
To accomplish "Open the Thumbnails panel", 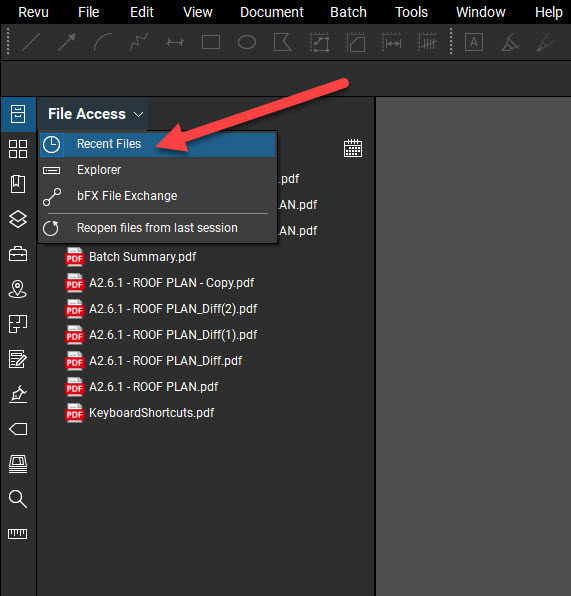I will [x=18, y=149].
